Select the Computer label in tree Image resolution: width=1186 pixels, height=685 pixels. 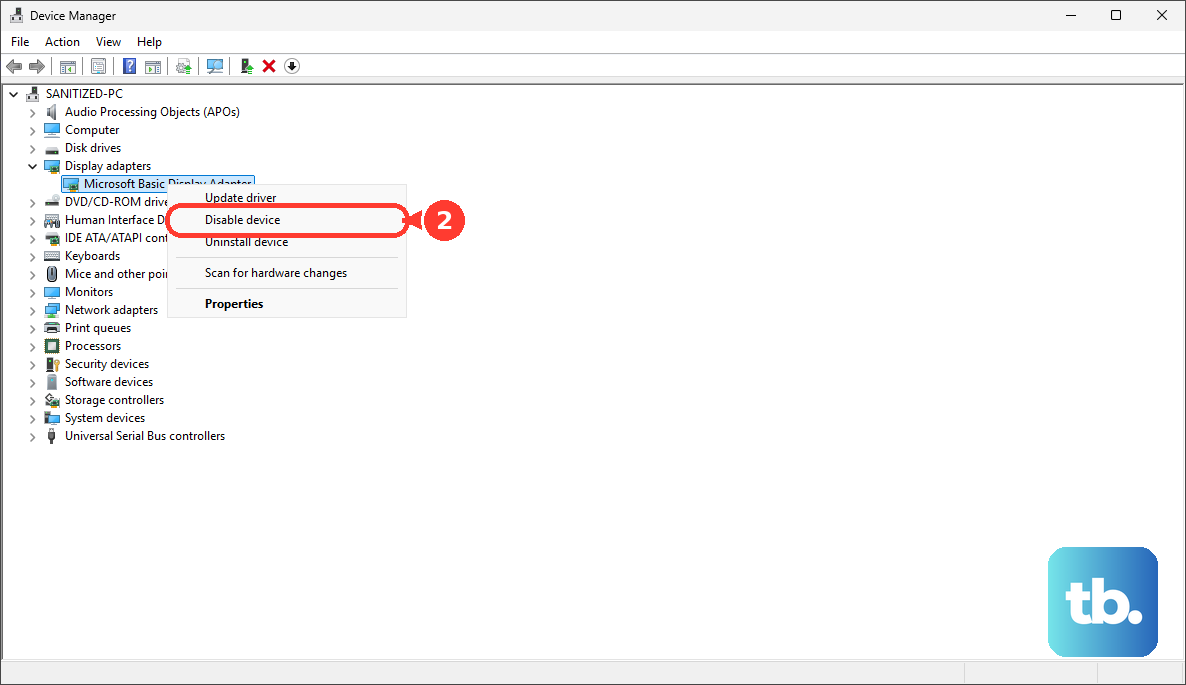pos(92,130)
